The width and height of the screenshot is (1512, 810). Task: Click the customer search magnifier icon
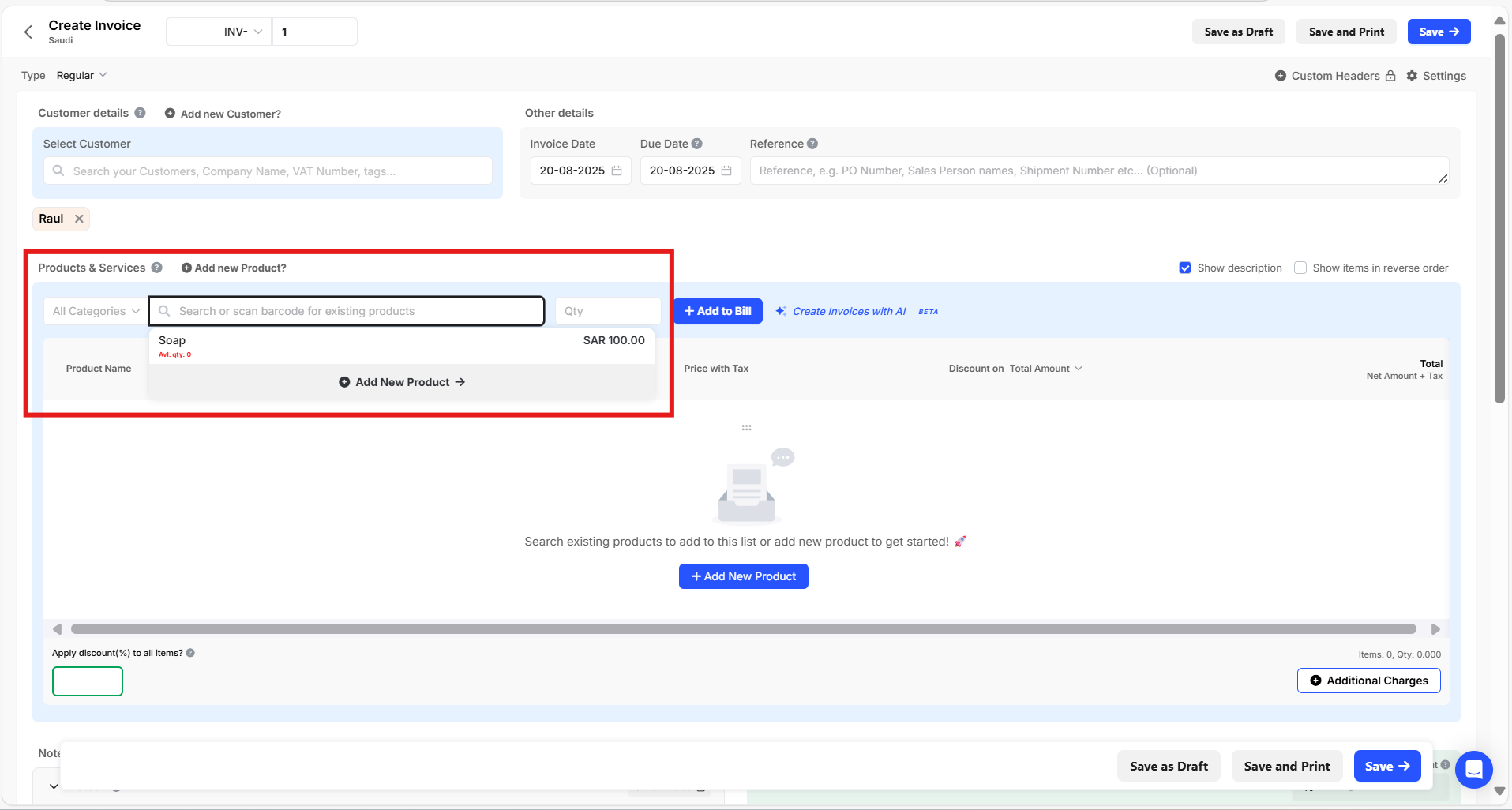coord(58,171)
